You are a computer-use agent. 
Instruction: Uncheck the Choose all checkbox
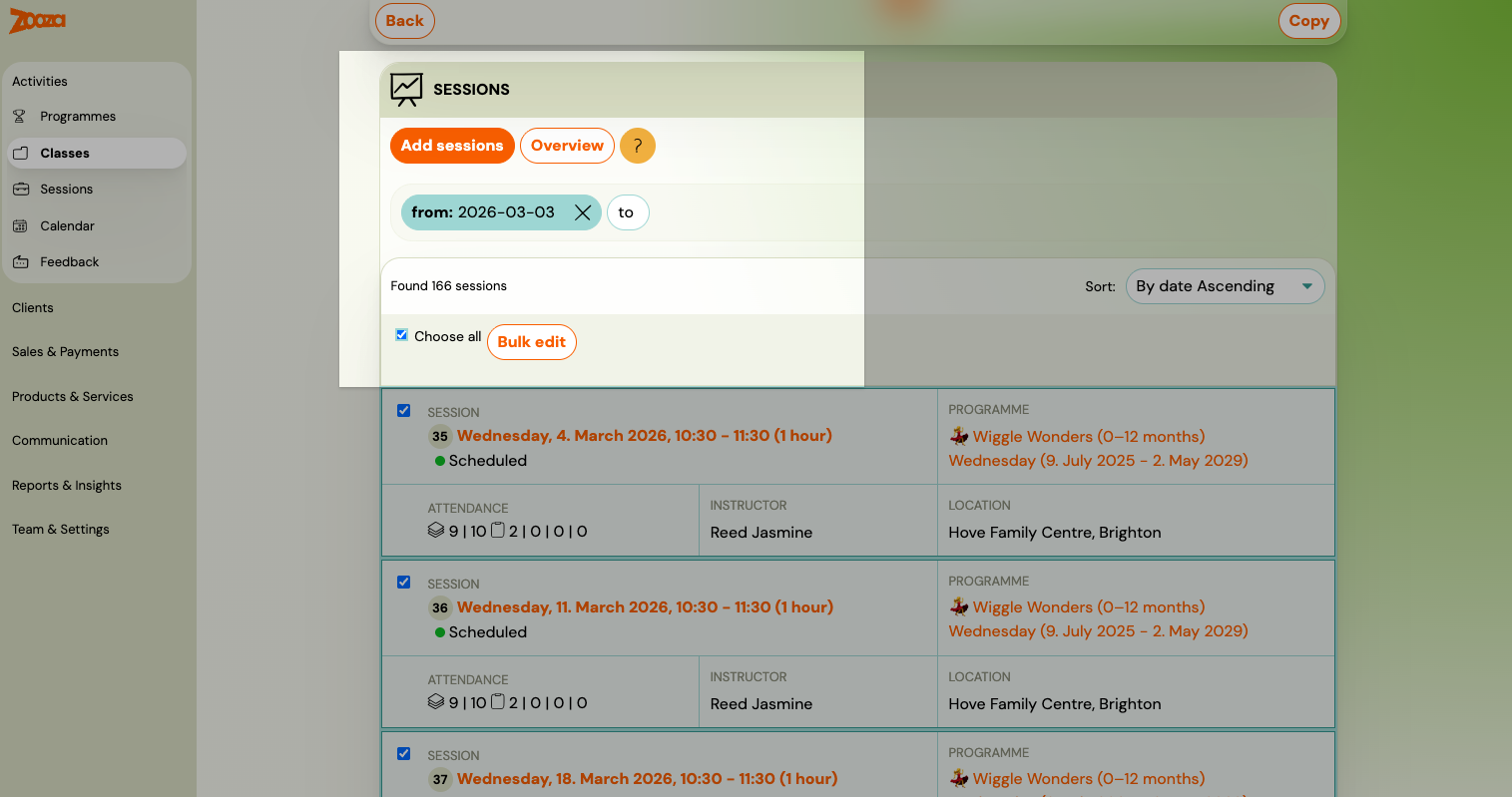[401, 335]
